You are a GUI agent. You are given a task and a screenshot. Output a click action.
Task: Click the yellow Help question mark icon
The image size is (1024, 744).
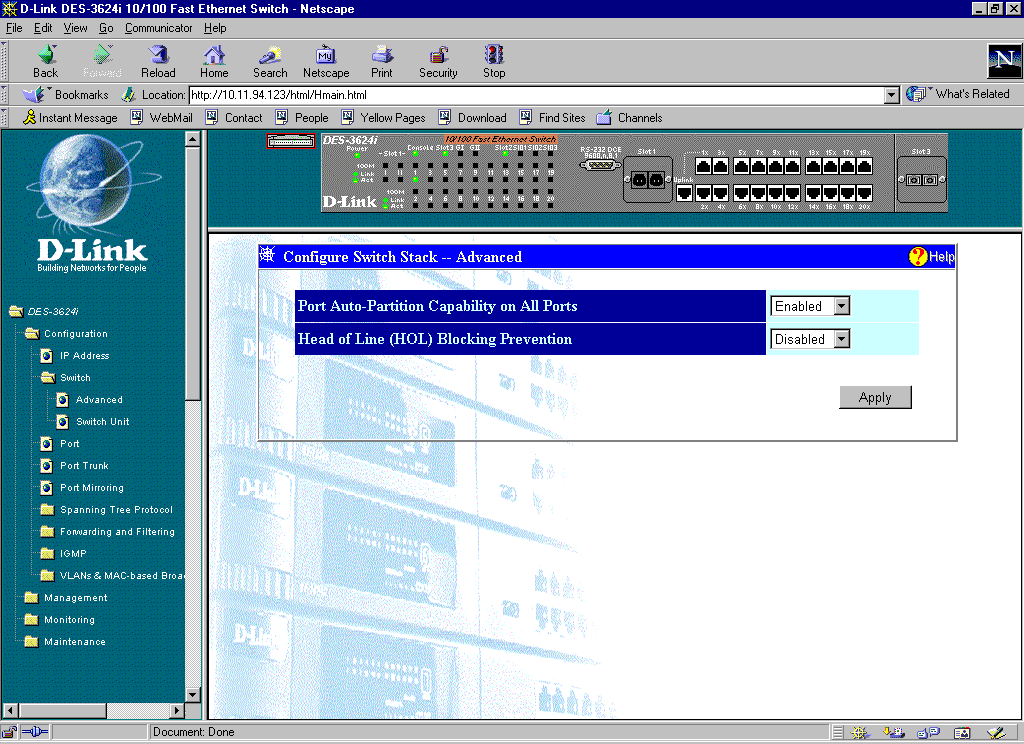[x=918, y=257]
